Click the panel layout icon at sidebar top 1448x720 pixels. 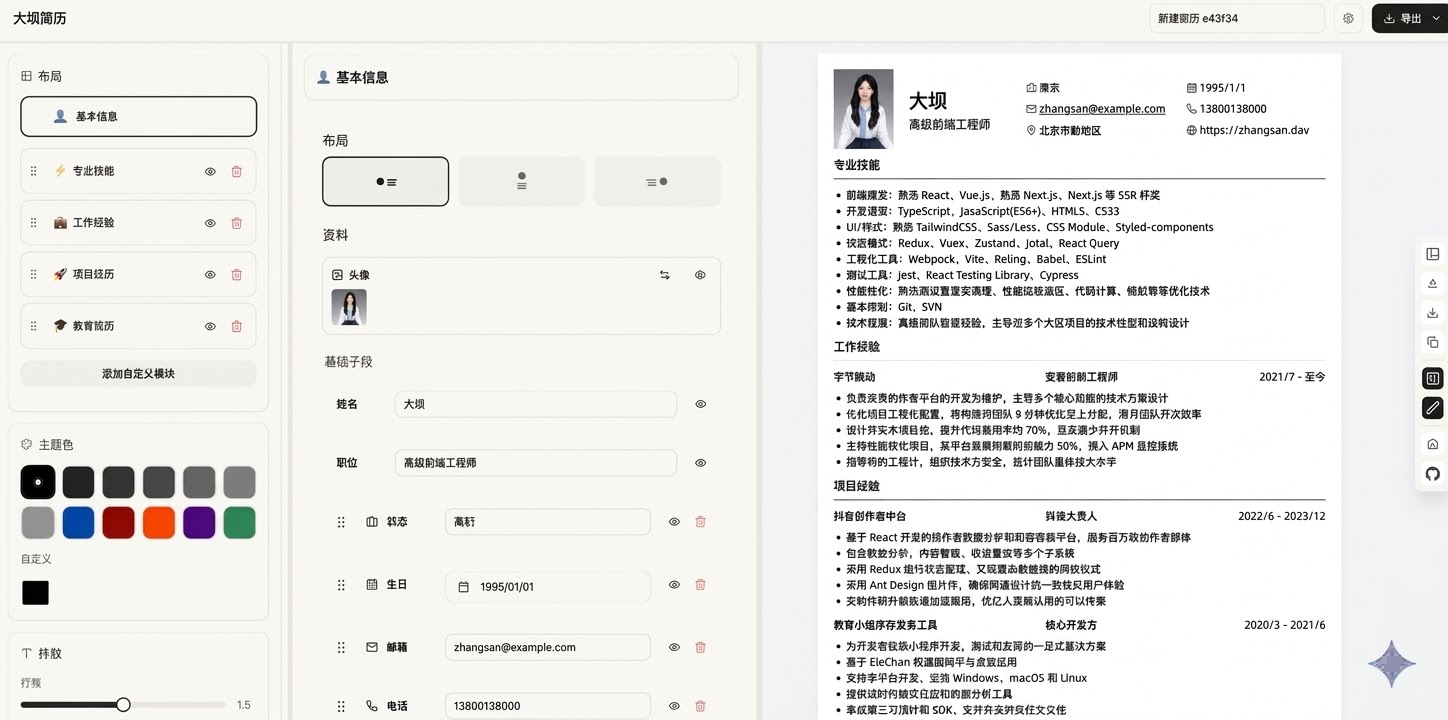[x=1432, y=254]
